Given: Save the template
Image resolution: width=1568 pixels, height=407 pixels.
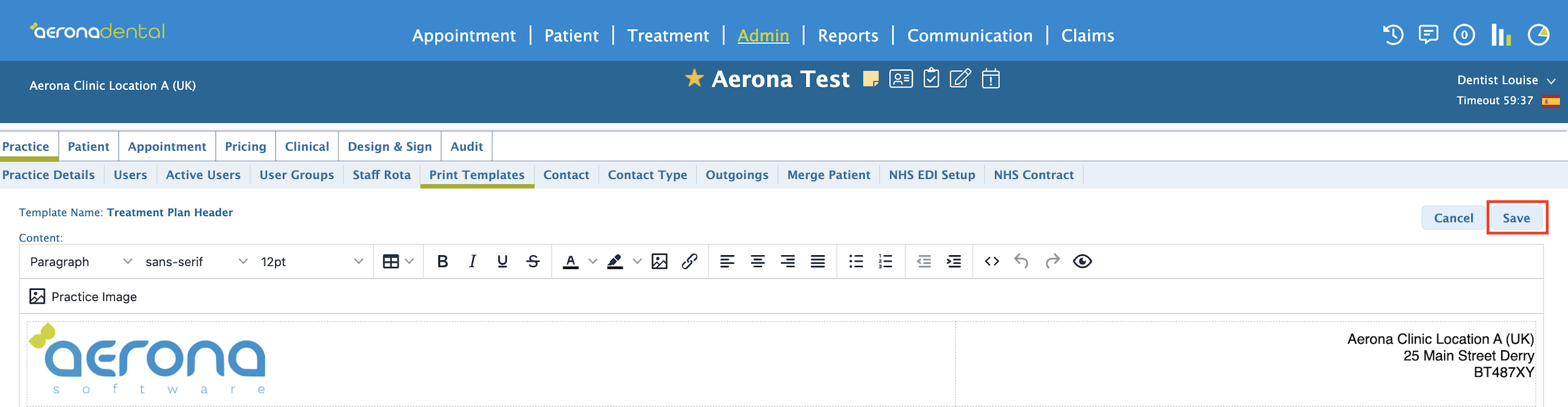Looking at the screenshot, I should (1516, 218).
